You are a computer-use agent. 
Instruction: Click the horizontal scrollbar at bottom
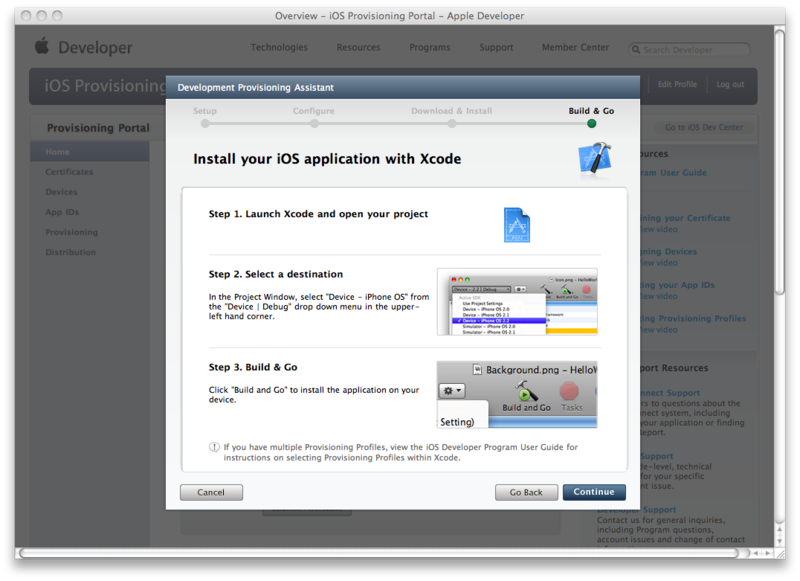(380, 553)
